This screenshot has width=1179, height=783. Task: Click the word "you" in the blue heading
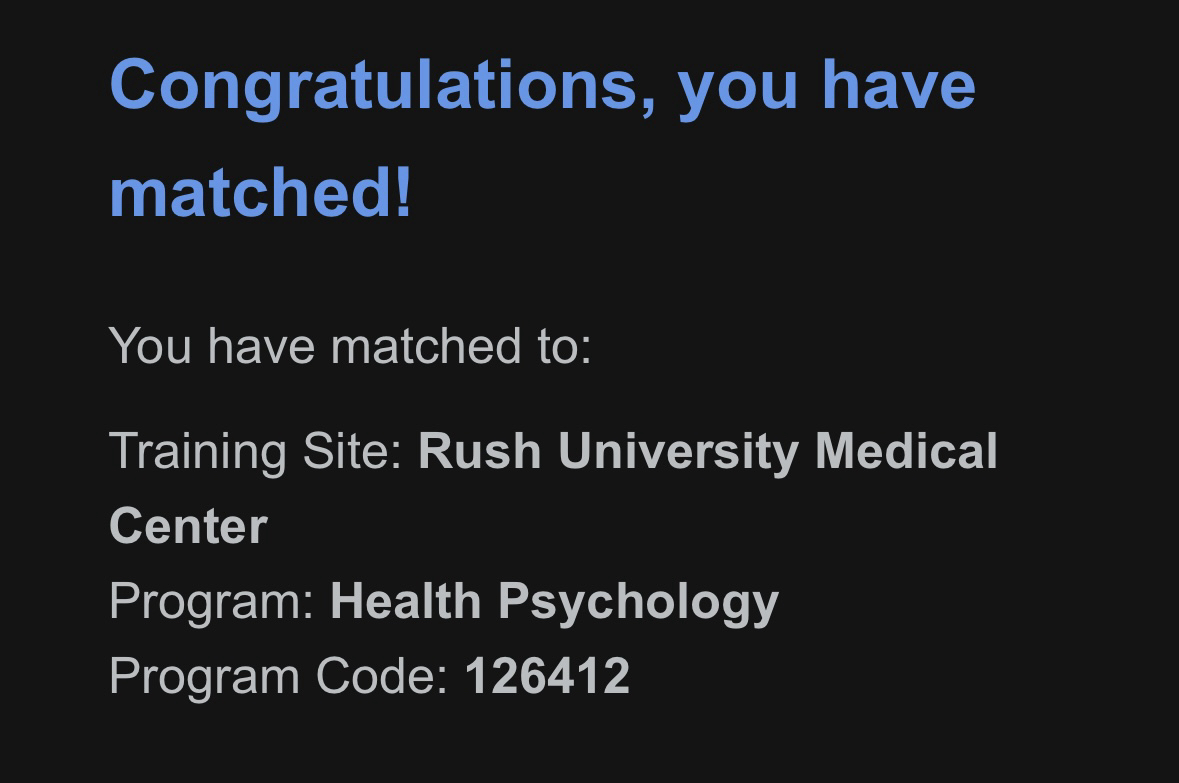click(739, 84)
